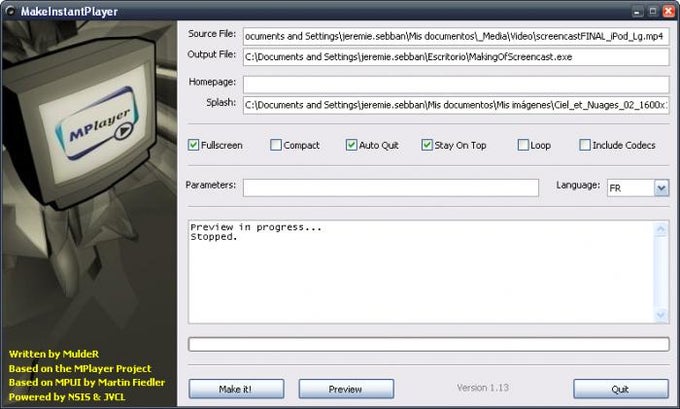Click in the Source File field

[456, 36]
